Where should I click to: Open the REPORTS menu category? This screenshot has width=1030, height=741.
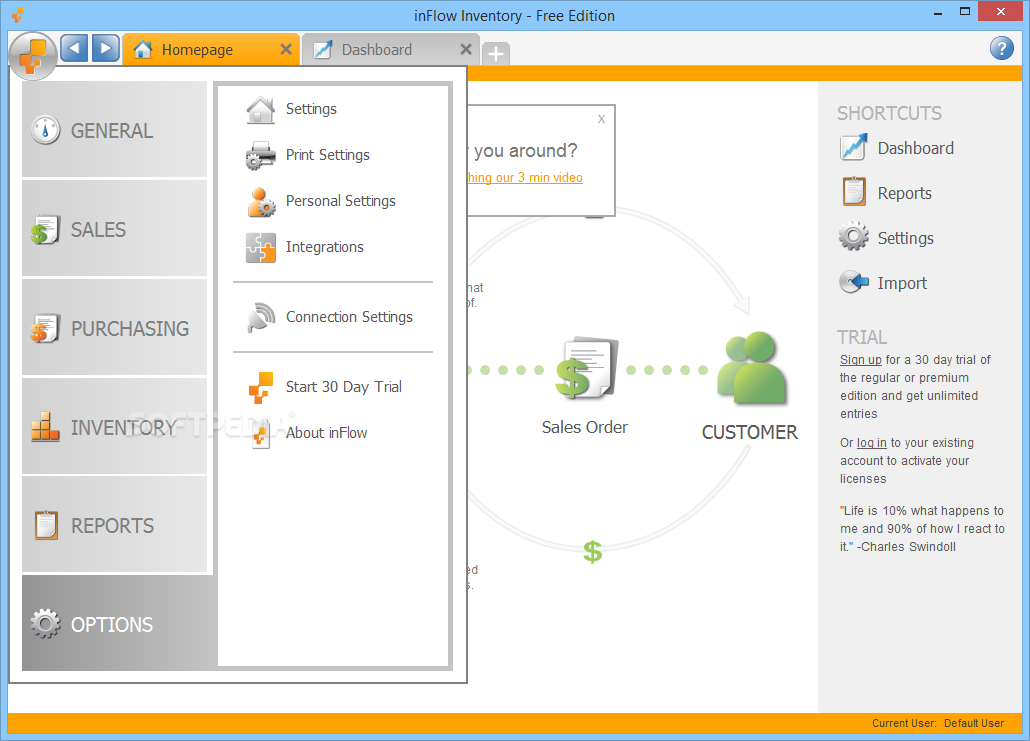coord(114,525)
